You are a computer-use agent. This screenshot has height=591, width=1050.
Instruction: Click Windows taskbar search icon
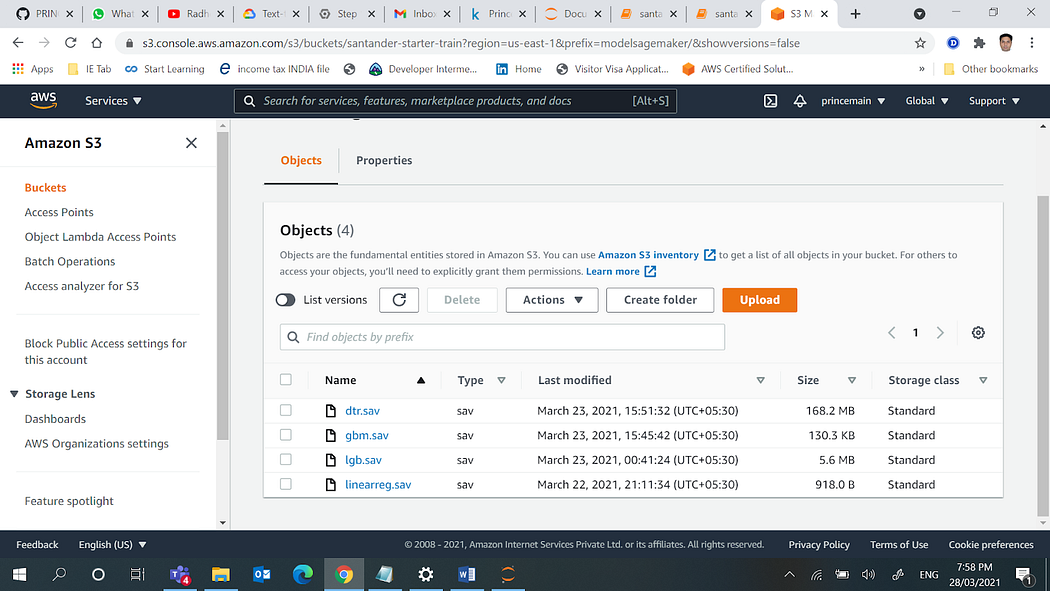(60, 574)
